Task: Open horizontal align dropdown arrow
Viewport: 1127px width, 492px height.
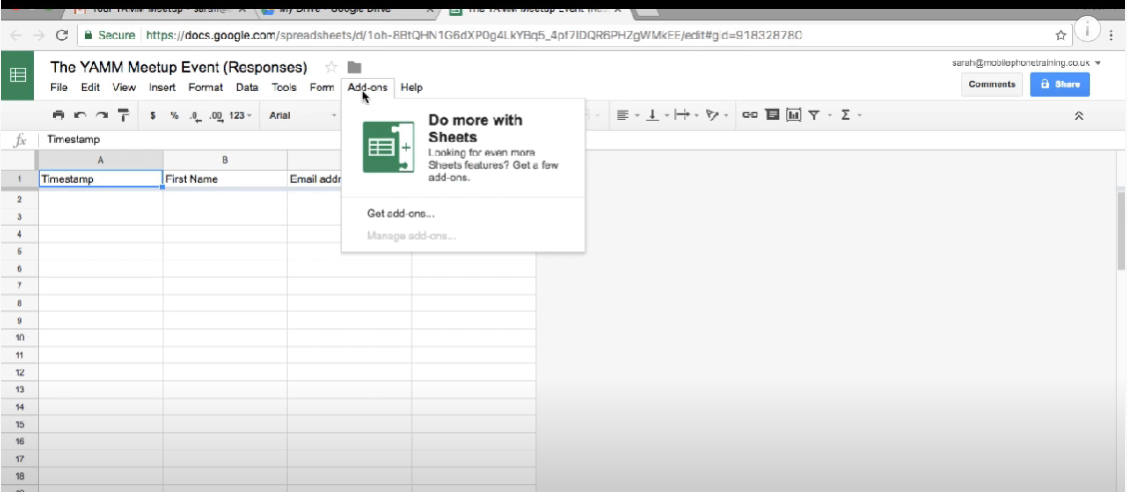Action: 636,116
